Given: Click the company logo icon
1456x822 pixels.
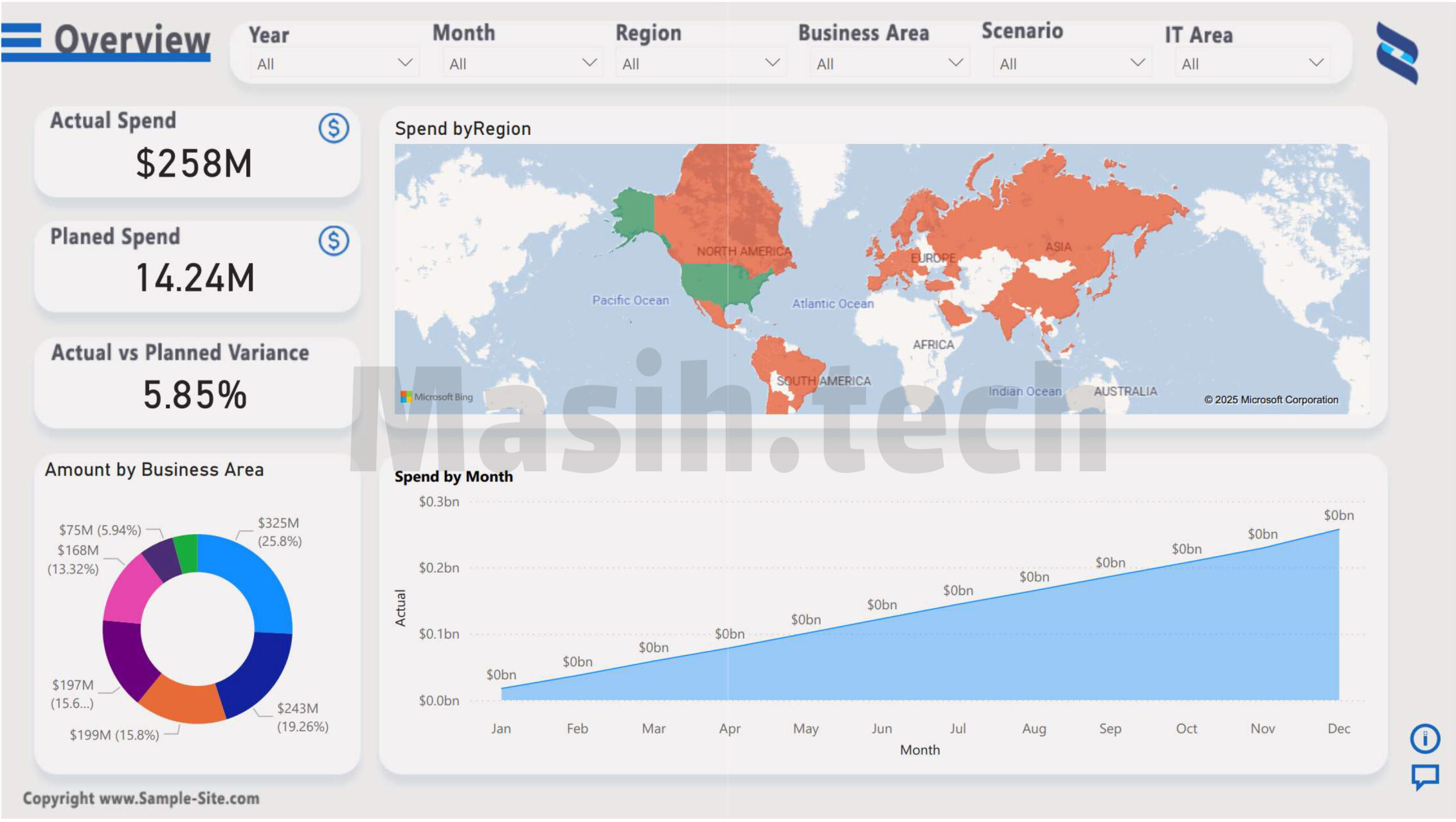Looking at the screenshot, I should [1397, 53].
